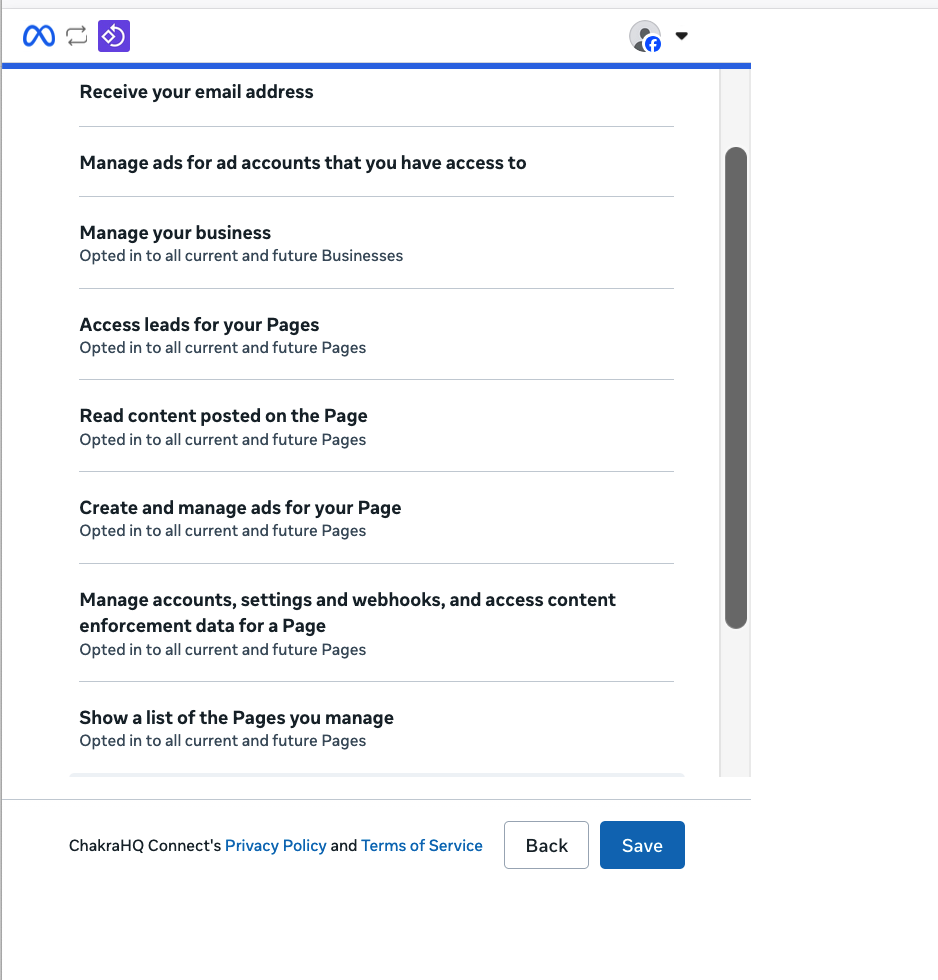
Task: Click the profile avatar picture
Action: 643,35
